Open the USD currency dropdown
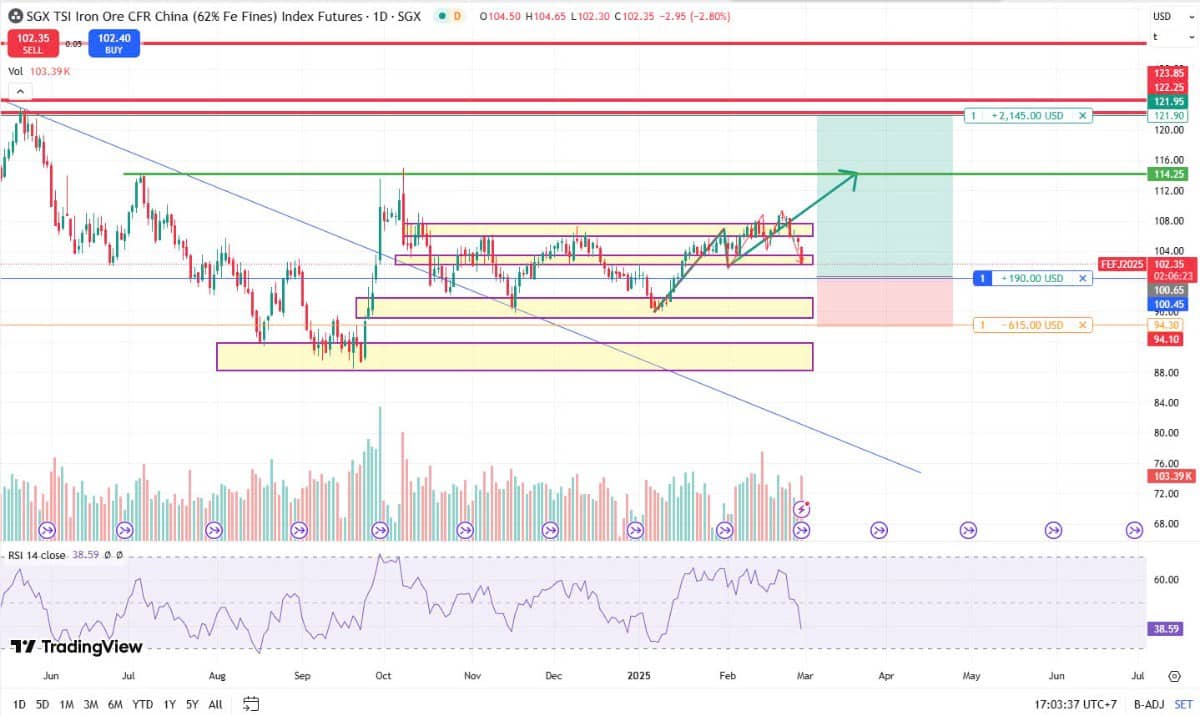Image resolution: width=1200 pixels, height=716 pixels. click(1163, 16)
